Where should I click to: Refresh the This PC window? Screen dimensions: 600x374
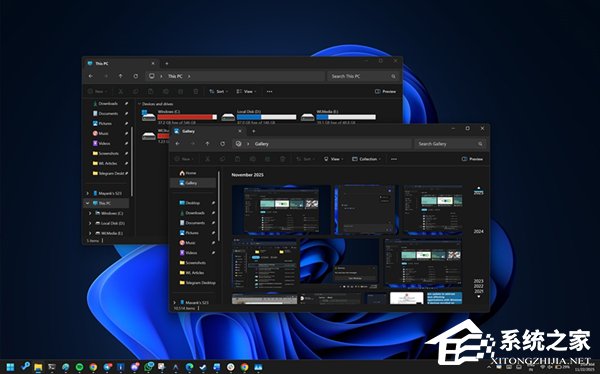tap(135, 76)
